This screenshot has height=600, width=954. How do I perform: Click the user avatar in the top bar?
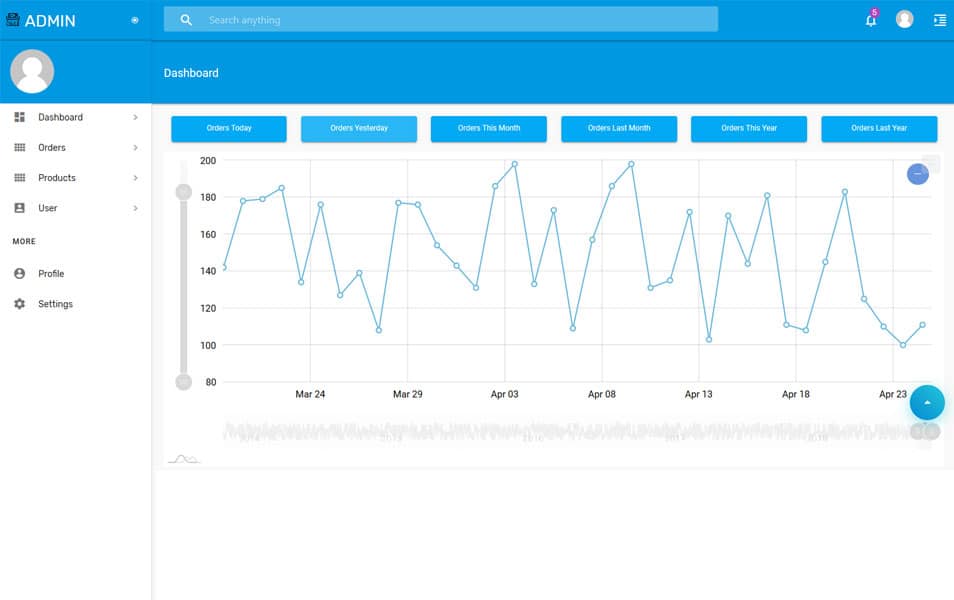coord(903,20)
